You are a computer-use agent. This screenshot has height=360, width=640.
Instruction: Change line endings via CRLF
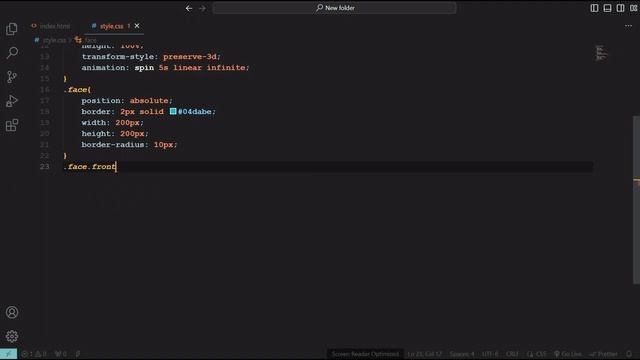(513, 354)
